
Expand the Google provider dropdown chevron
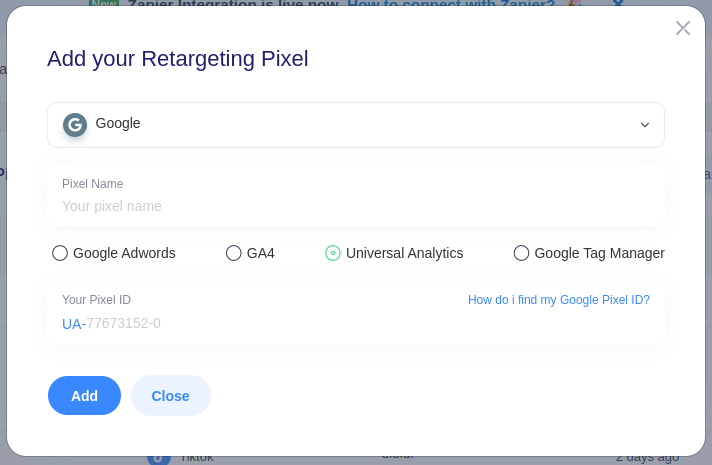coord(644,125)
